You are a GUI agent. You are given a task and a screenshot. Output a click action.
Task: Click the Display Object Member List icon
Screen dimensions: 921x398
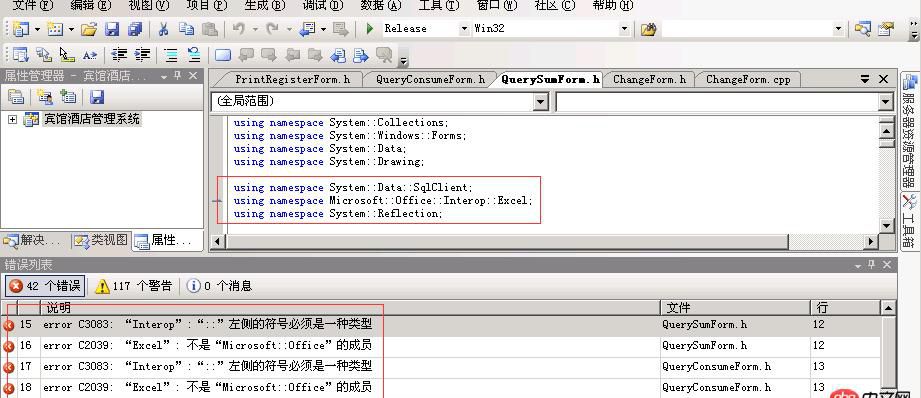point(21,55)
